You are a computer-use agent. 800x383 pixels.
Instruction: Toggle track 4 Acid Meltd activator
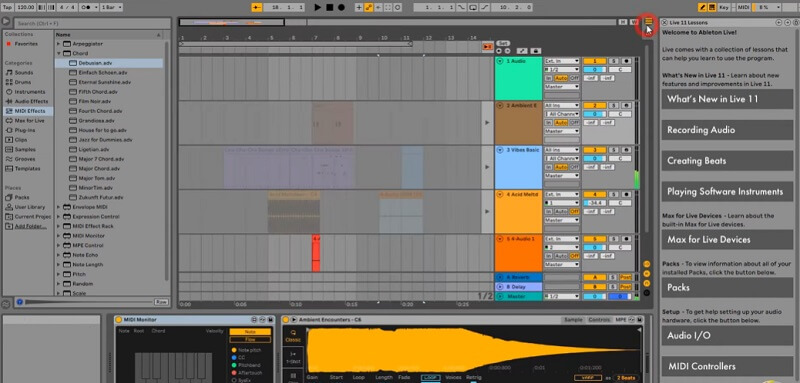[594, 194]
